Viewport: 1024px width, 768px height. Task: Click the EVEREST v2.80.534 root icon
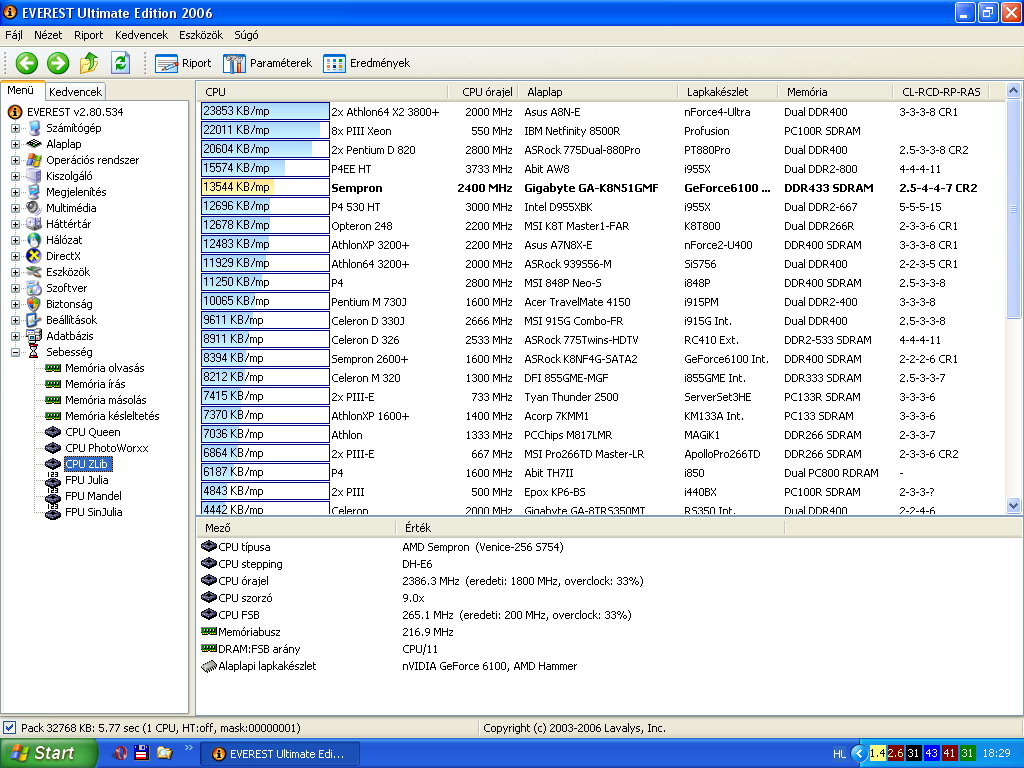pyautogui.click(x=15, y=112)
